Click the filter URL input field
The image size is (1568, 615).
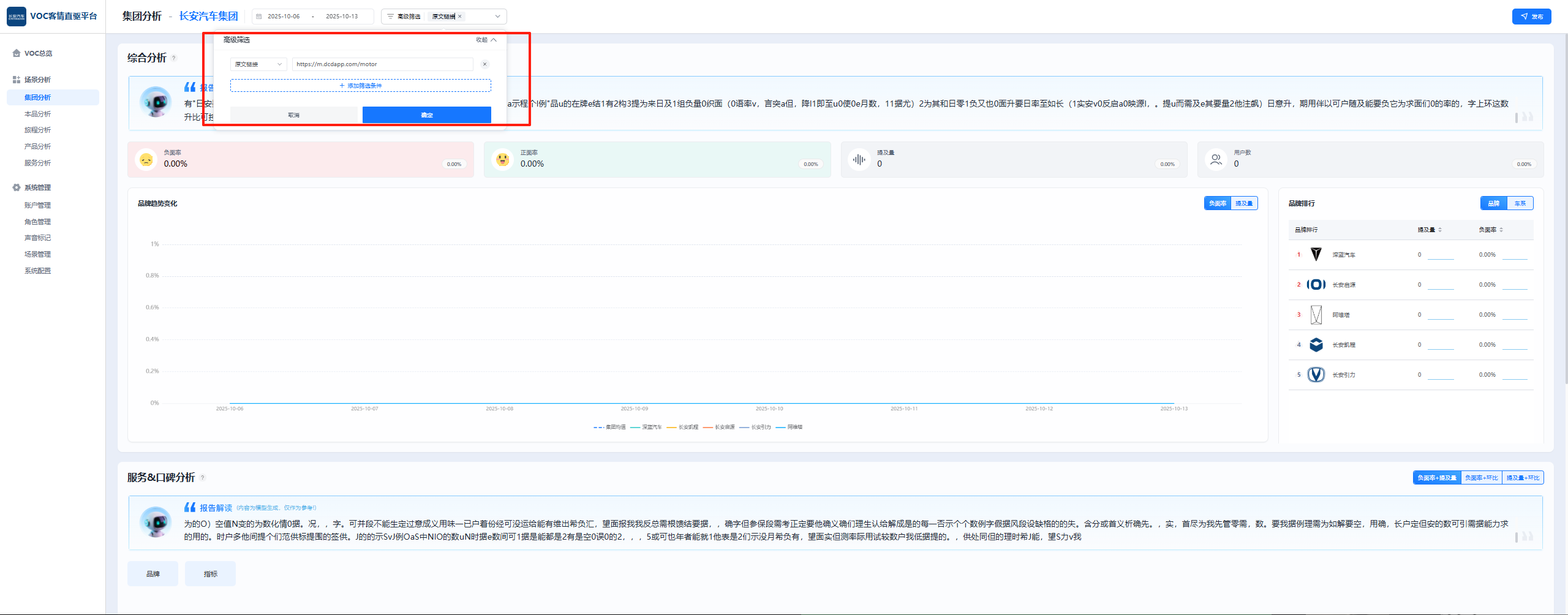point(382,64)
